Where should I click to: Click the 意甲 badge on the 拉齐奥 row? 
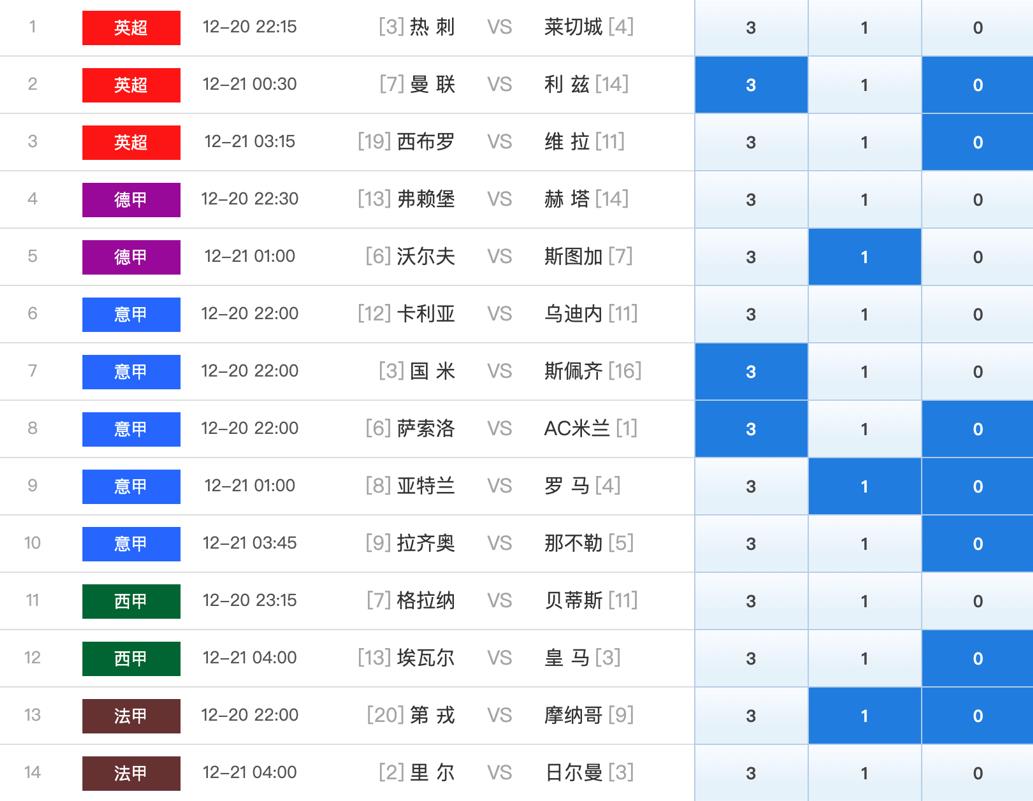131,543
